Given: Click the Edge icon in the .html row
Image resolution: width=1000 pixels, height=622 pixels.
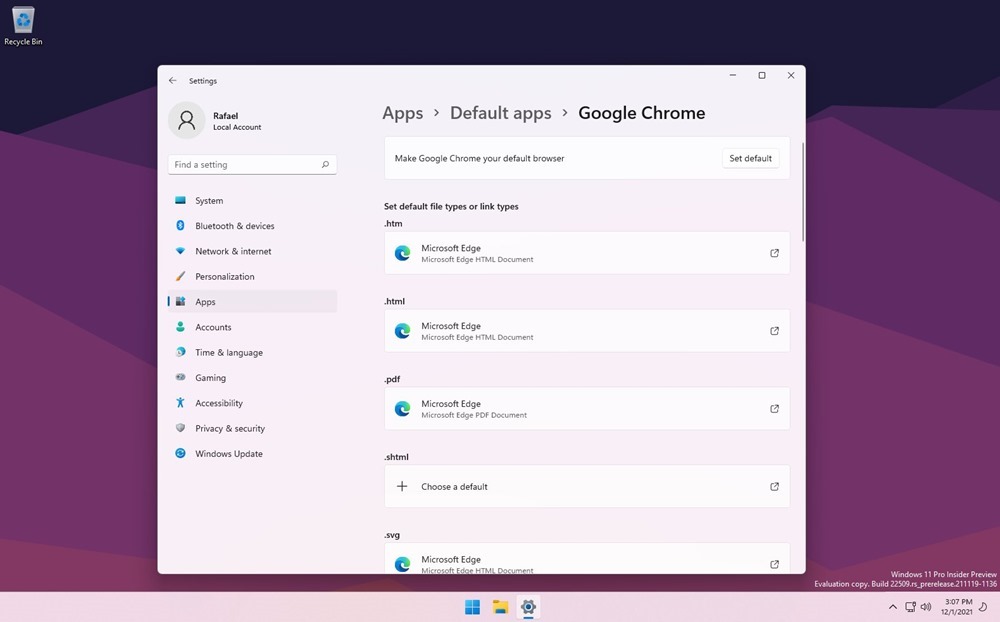Looking at the screenshot, I should pos(402,331).
